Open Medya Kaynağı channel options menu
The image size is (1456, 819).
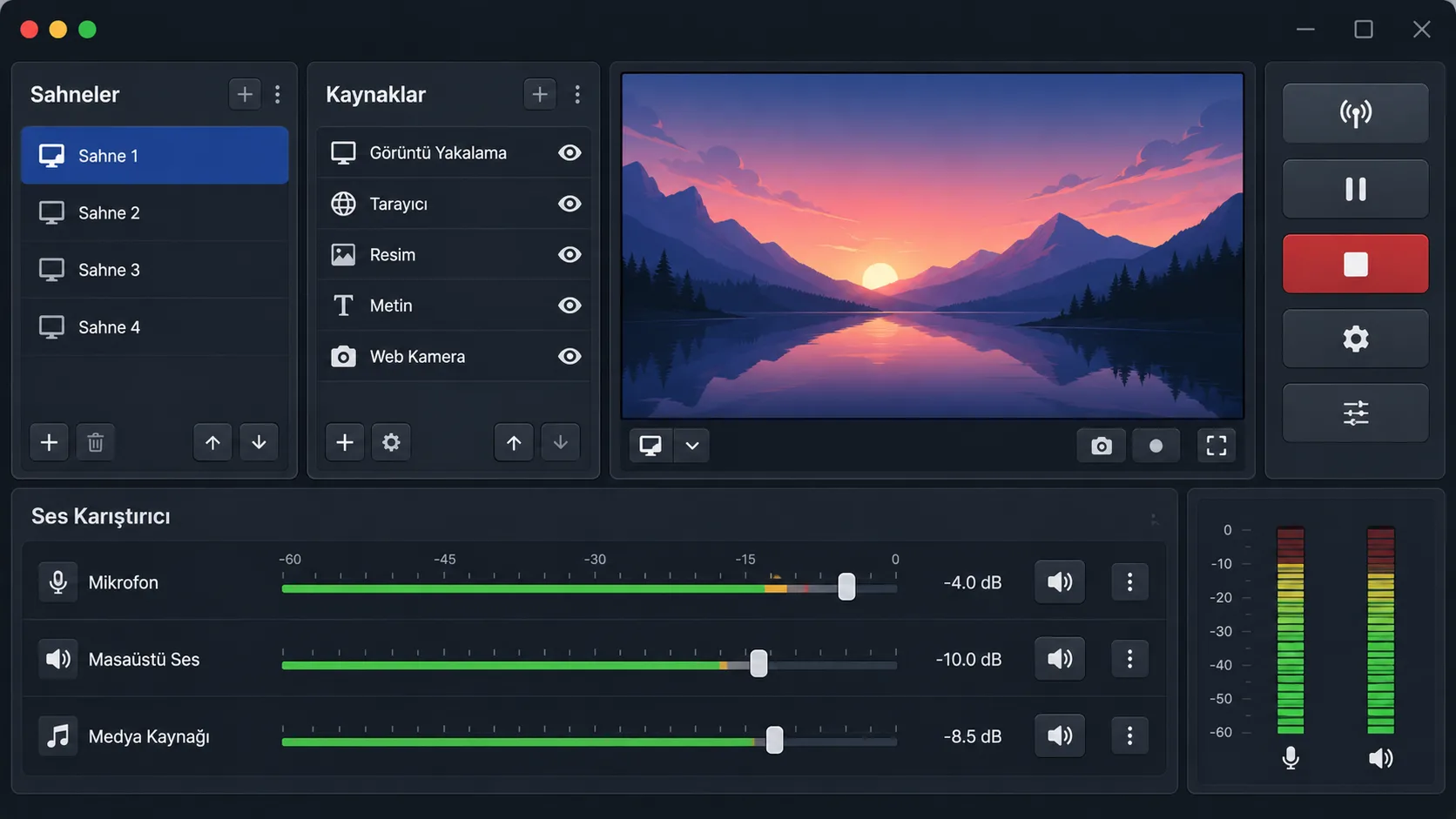click(x=1129, y=736)
